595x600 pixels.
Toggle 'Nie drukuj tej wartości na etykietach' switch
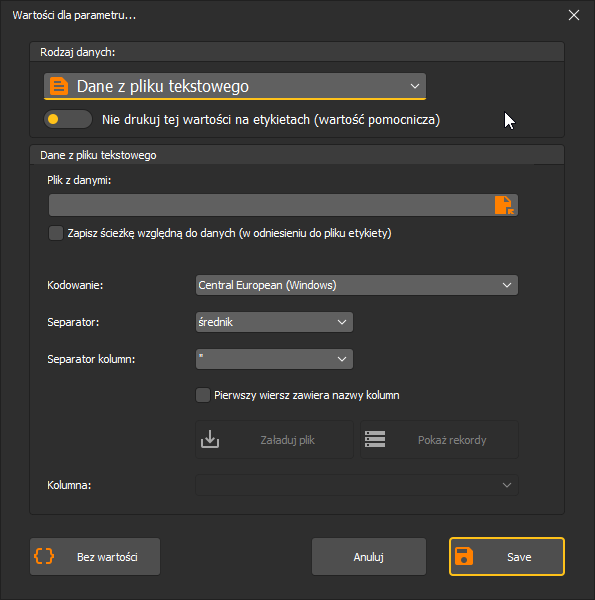coord(68,119)
